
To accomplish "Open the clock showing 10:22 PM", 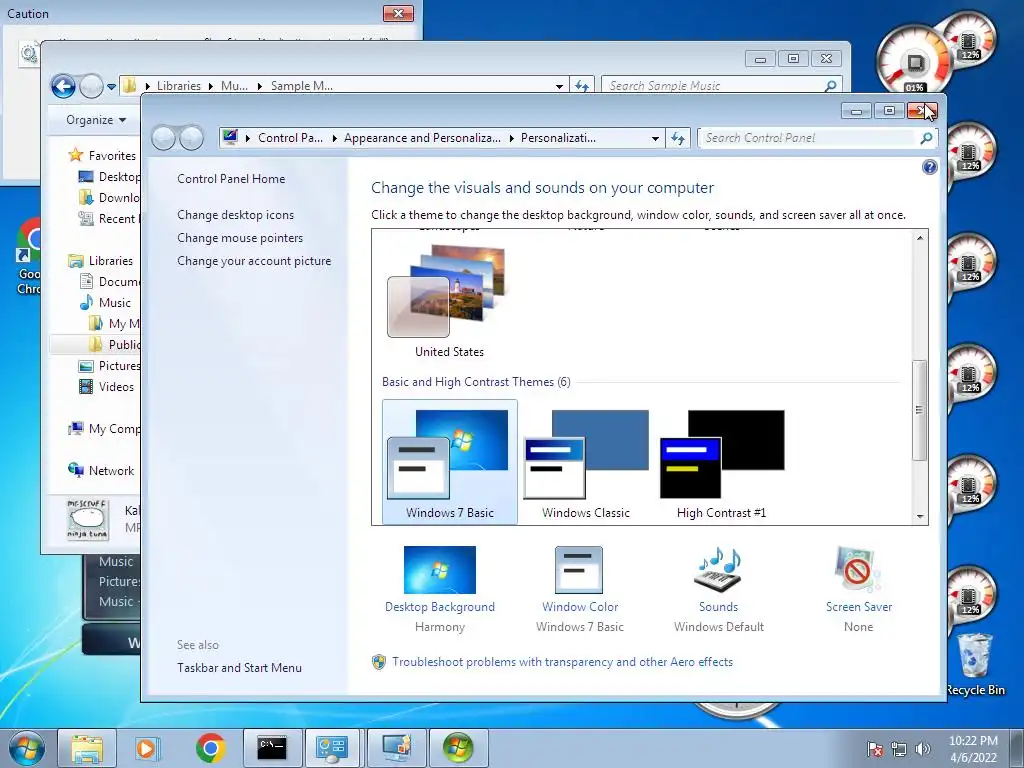I will click(x=973, y=748).
